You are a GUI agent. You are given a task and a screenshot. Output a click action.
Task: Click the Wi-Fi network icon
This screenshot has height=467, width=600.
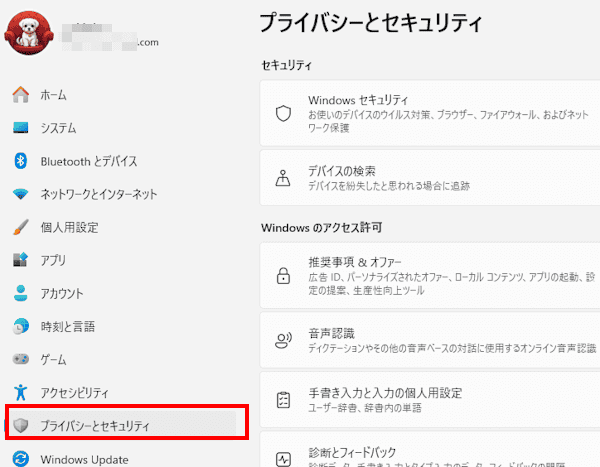click(21, 194)
